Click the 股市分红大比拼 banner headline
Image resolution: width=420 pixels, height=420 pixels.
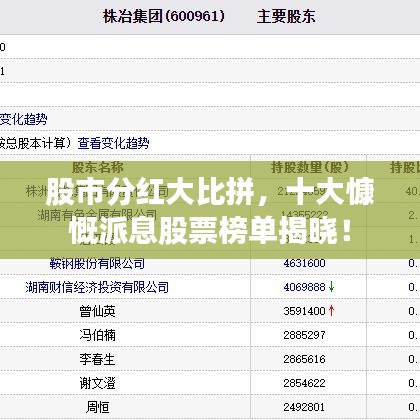210,211
